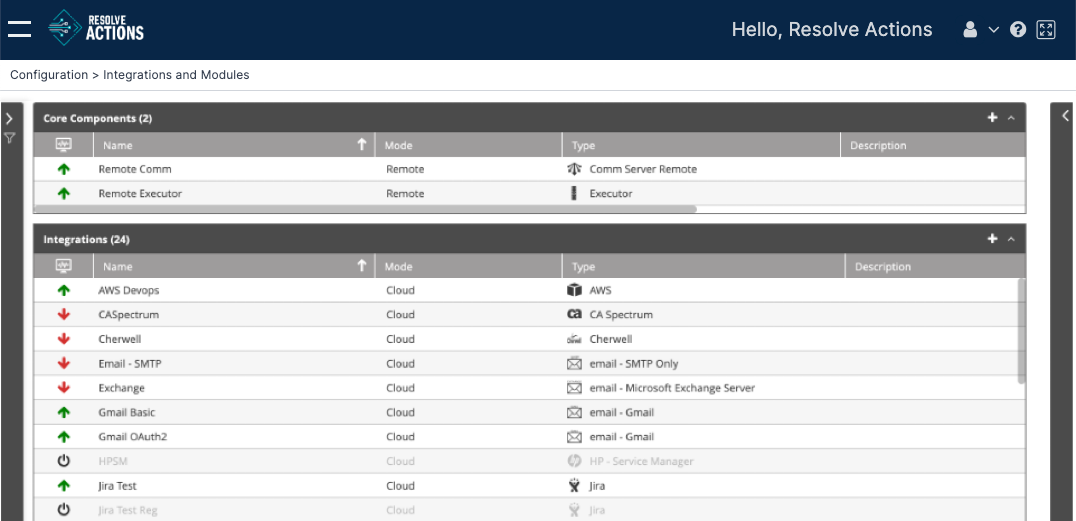Click Email - SMTP down status arrow
Viewport: 1076px width, 521px height.
[64, 364]
